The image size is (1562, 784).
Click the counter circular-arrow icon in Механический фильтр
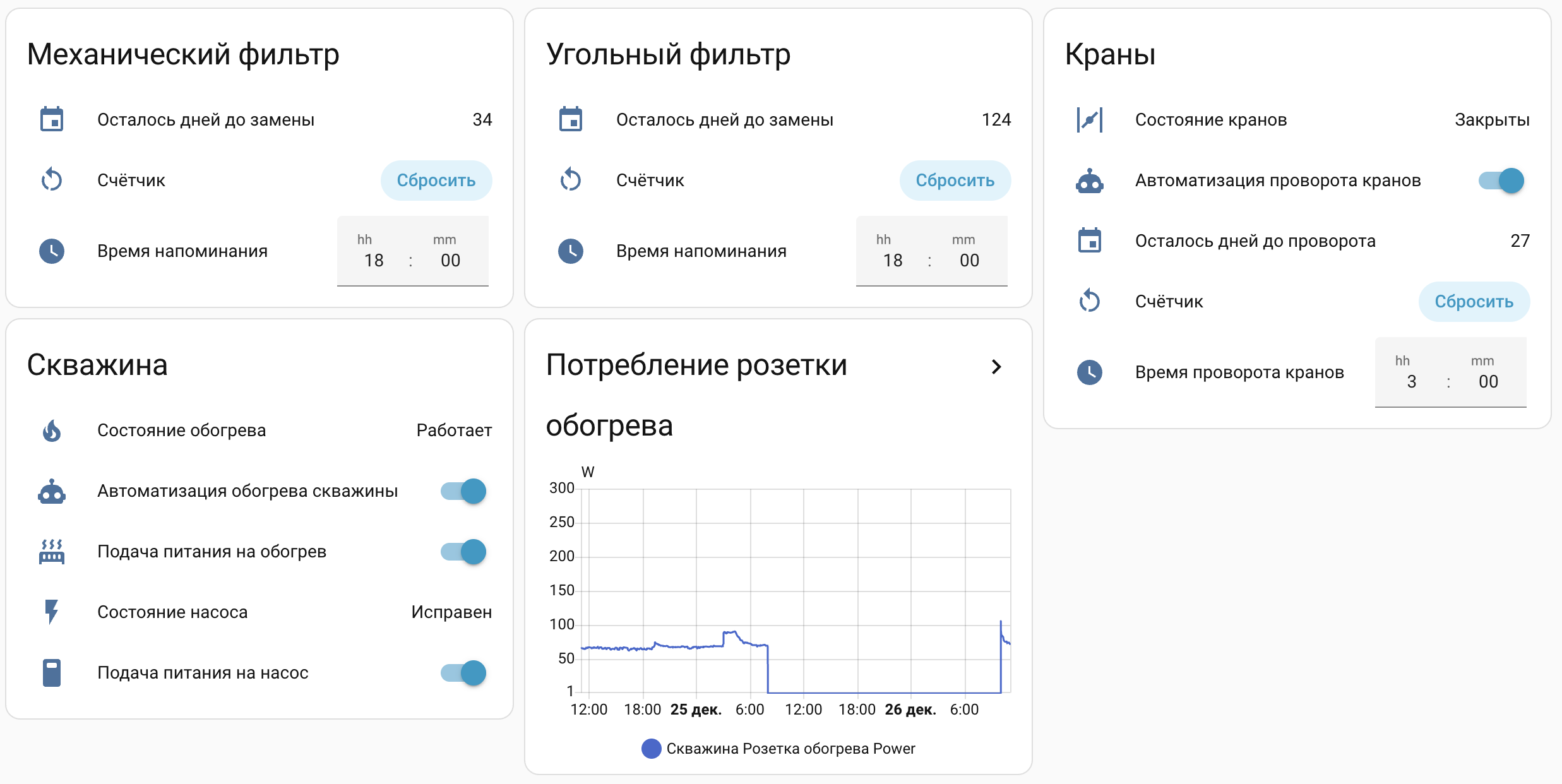point(53,180)
